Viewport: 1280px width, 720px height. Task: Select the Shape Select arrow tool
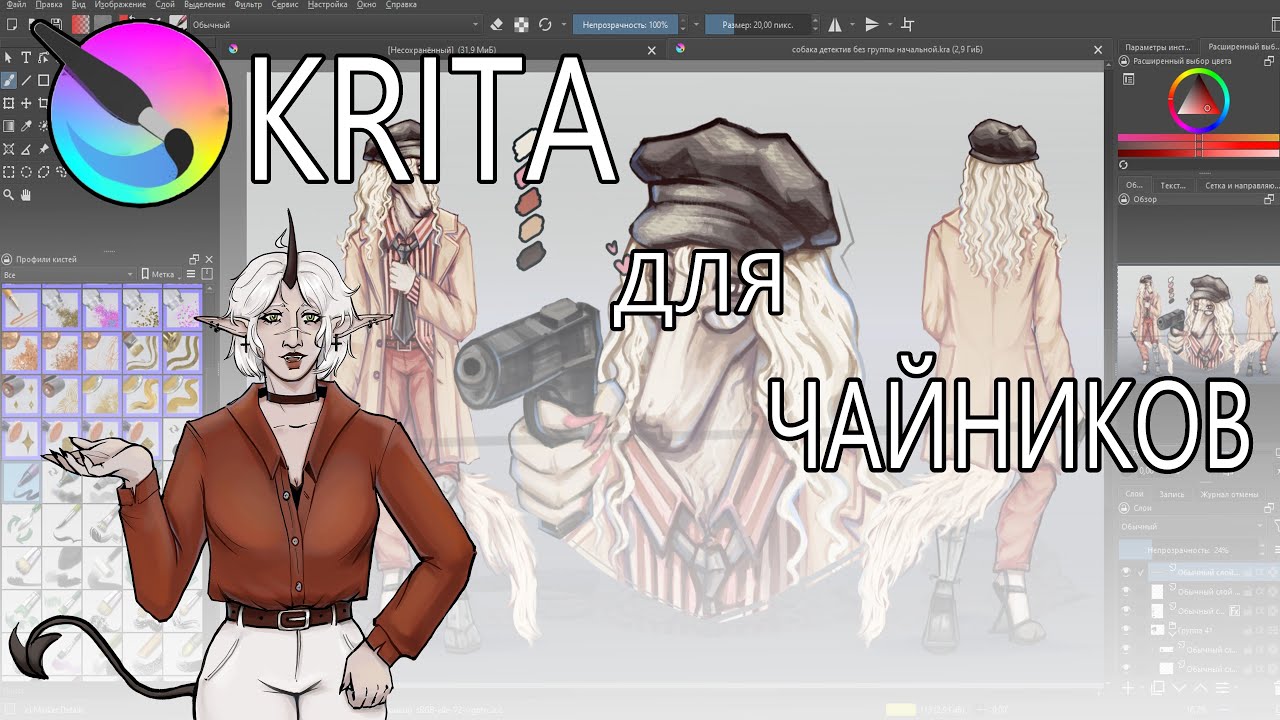tap(8, 57)
